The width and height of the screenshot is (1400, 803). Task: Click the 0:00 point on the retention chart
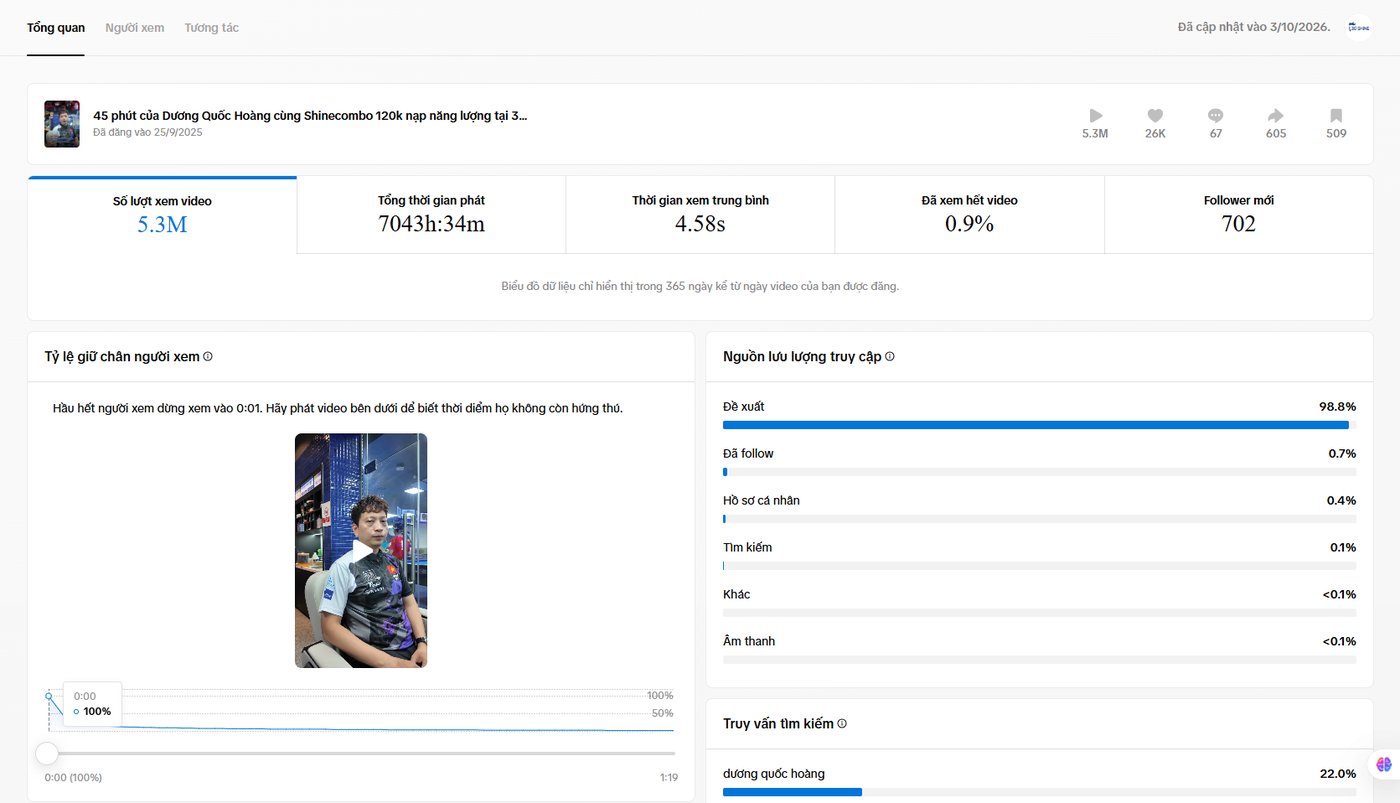(x=48, y=696)
